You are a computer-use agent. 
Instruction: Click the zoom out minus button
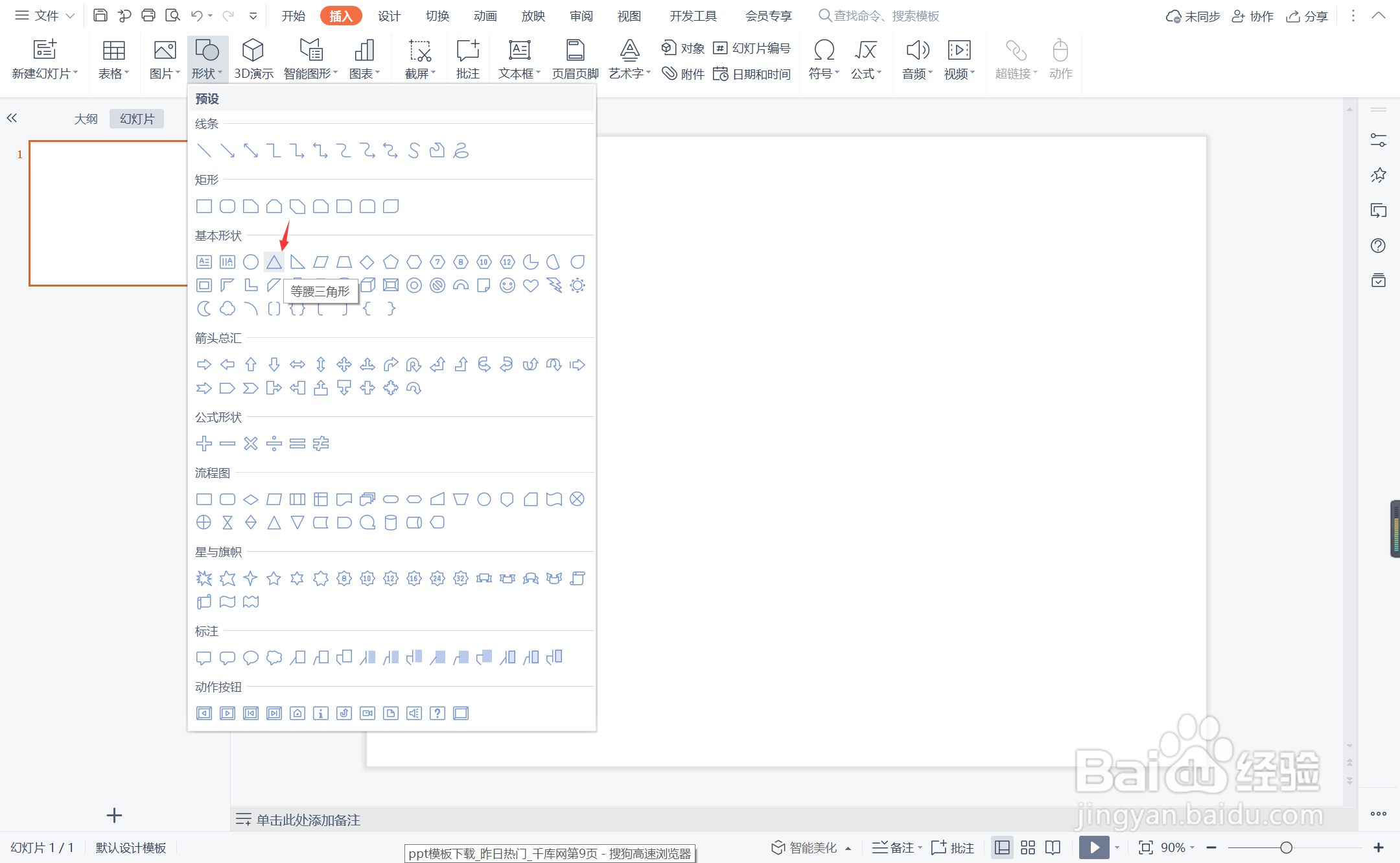pyautogui.click(x=1211, y=847)
